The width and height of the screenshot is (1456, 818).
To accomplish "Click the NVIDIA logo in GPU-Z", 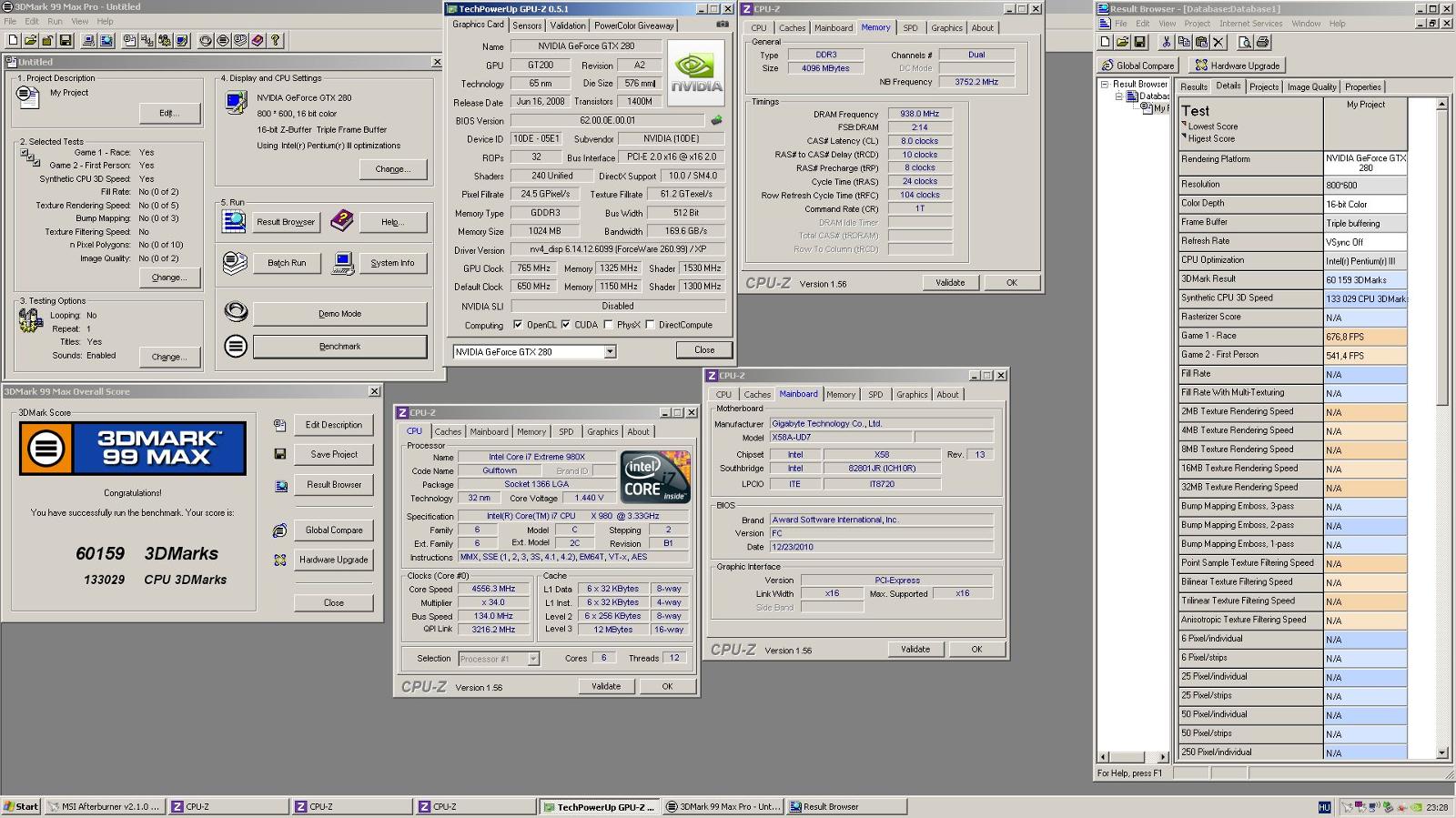I will click(x=697, y=72).
